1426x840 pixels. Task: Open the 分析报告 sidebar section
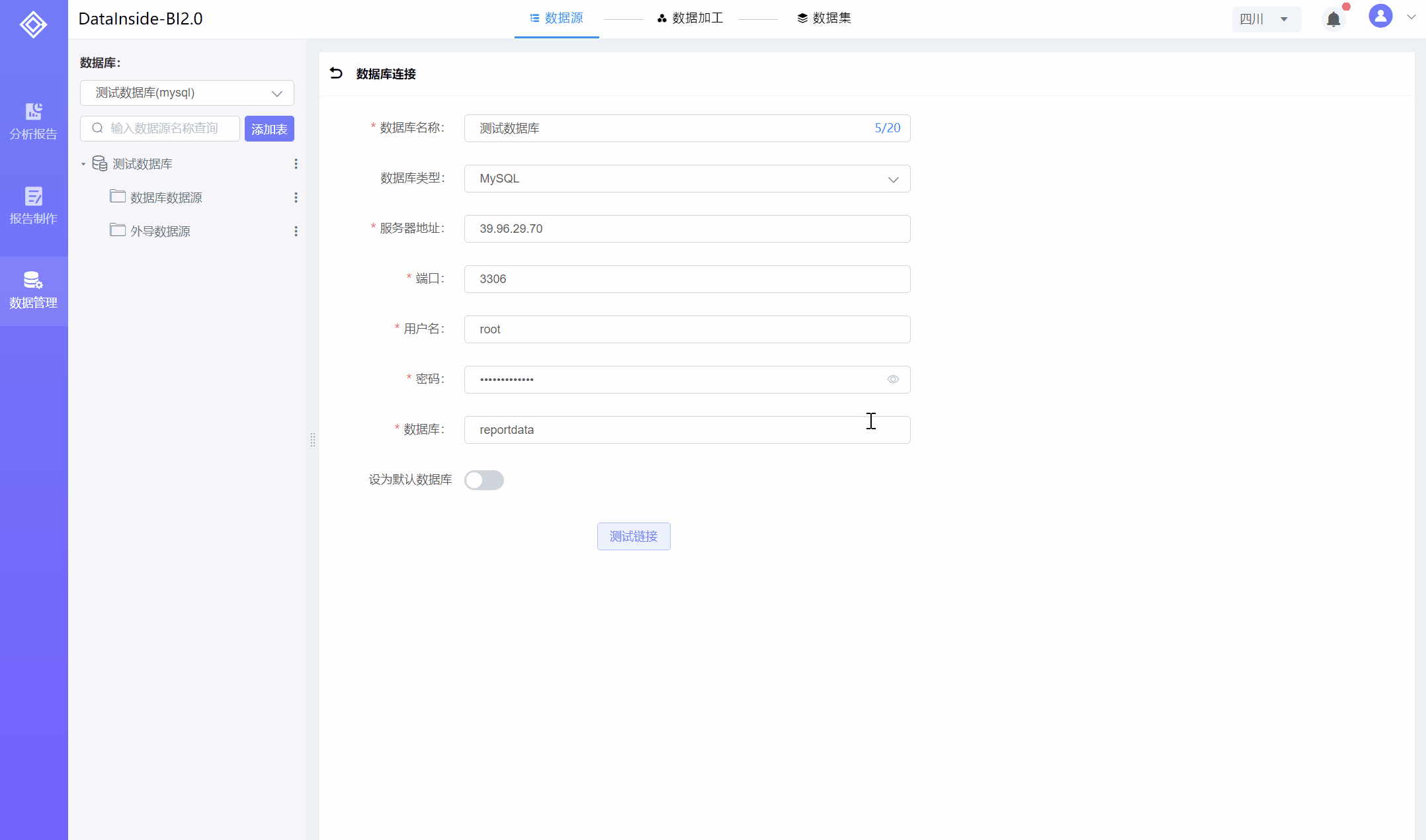click(x=34, y=122)
